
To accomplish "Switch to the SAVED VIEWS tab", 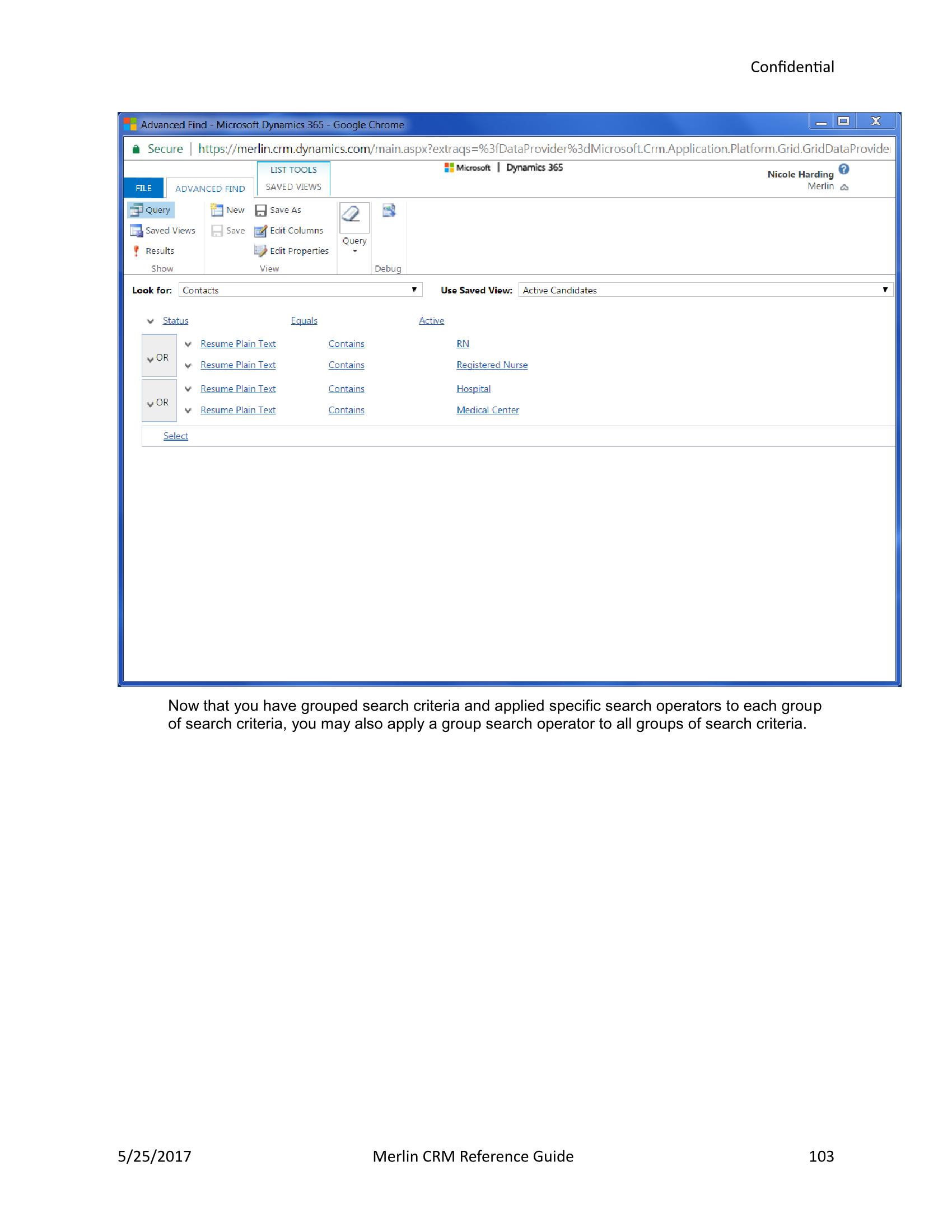I will point(293,186).
